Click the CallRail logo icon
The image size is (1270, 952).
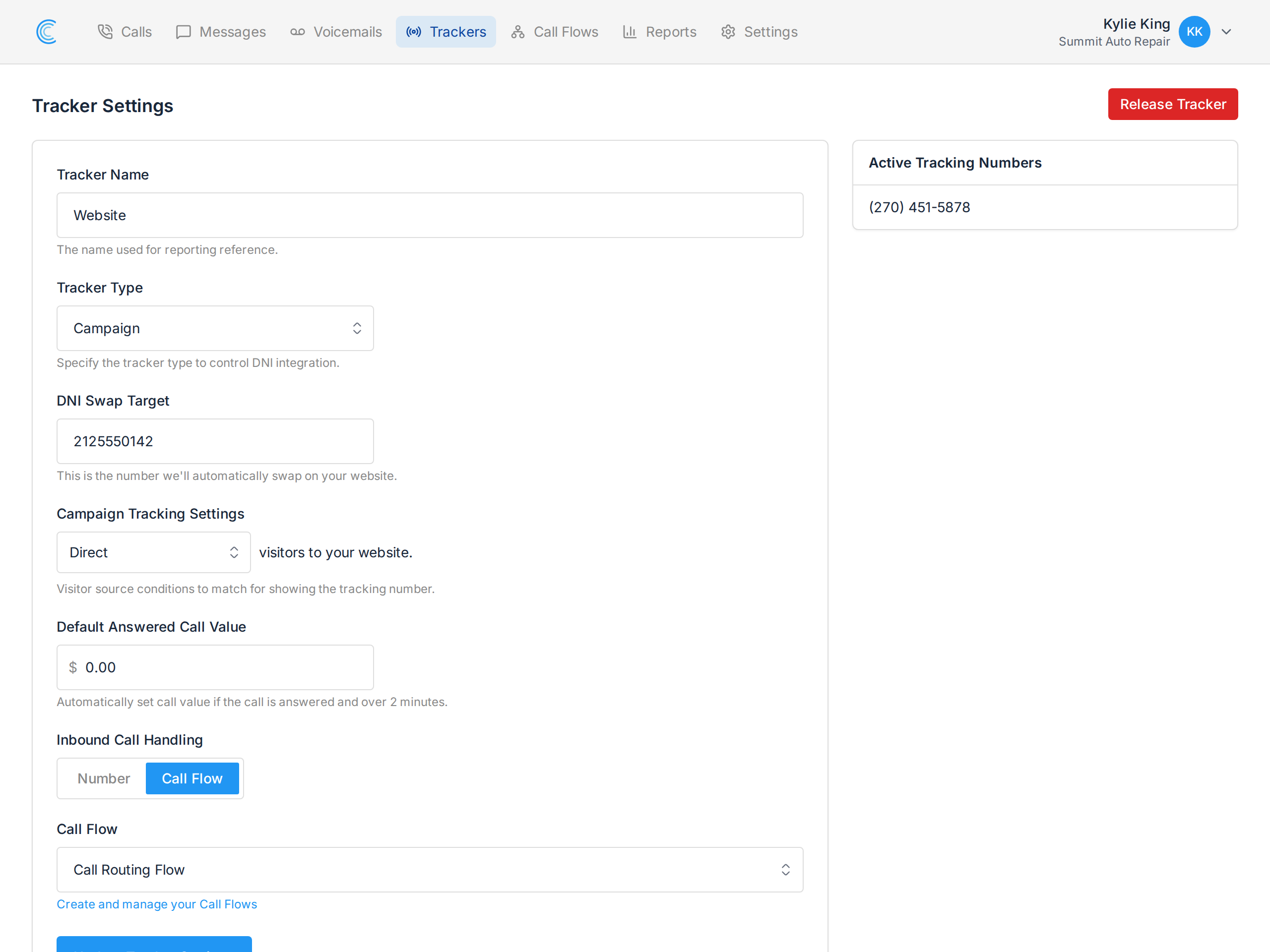[47, 32]
